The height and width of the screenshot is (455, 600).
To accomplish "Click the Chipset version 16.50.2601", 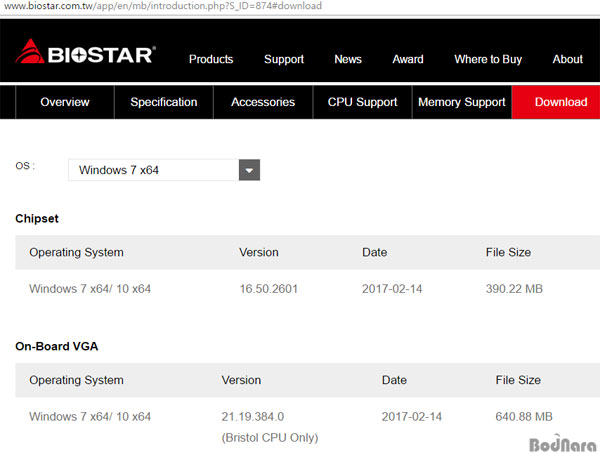I will [x=269, y=289].
